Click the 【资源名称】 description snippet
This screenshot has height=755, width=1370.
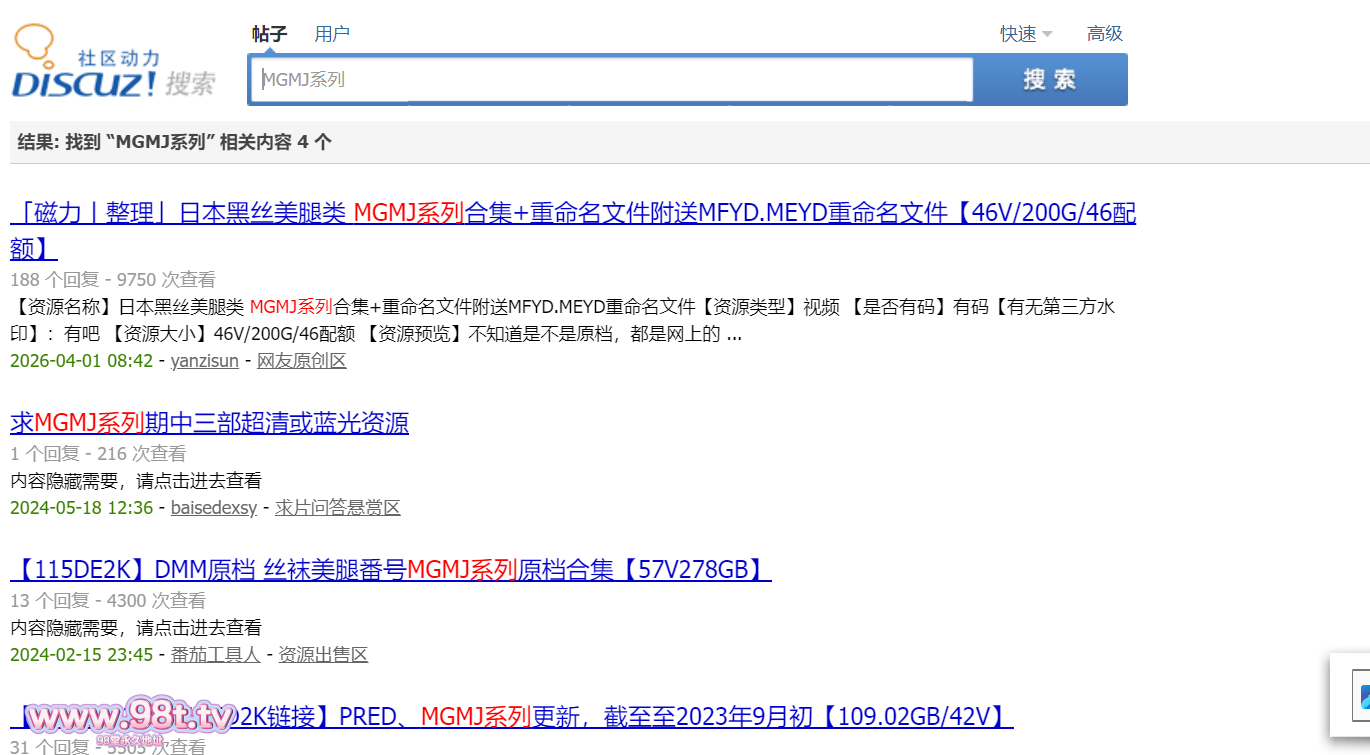click(x=563, y=320)
